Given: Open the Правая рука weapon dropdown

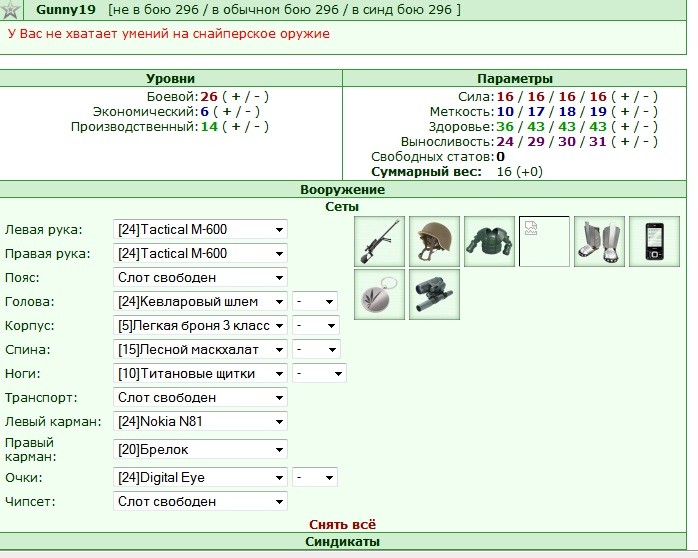Looking at the screenshot, I should [200, 254].
